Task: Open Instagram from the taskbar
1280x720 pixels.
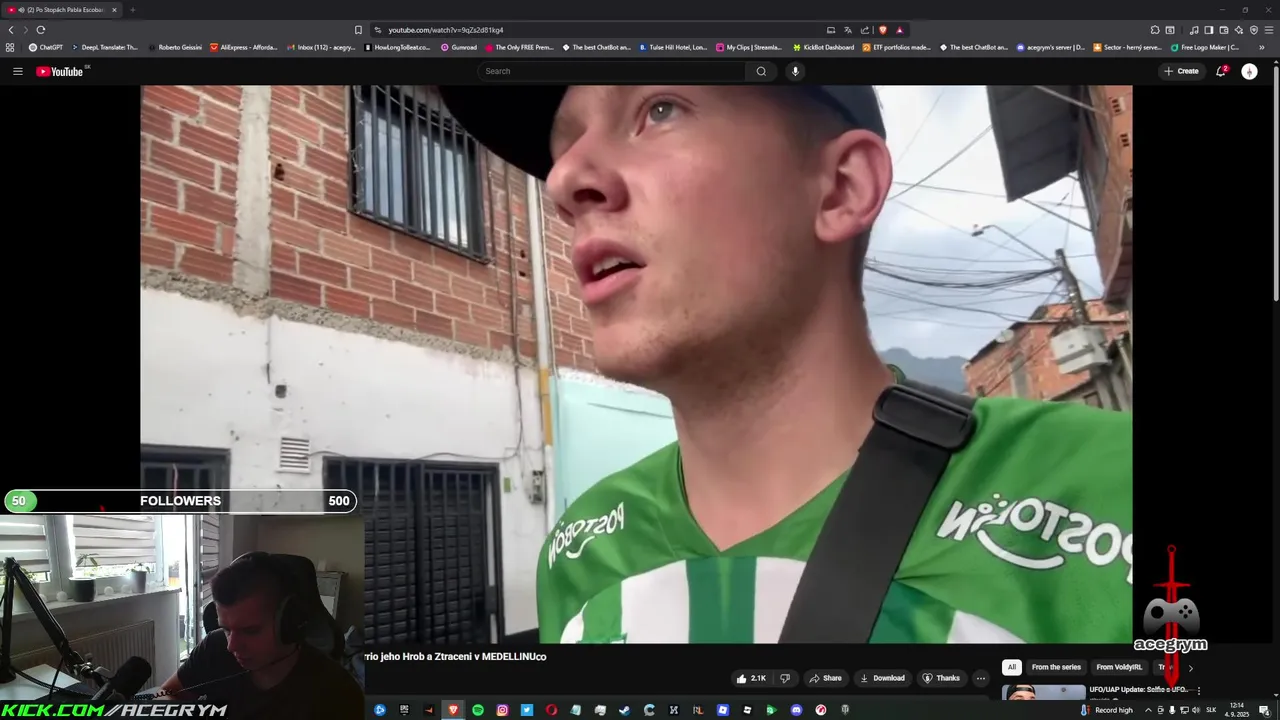Action: pyautogui.click(x=502, y=710)
